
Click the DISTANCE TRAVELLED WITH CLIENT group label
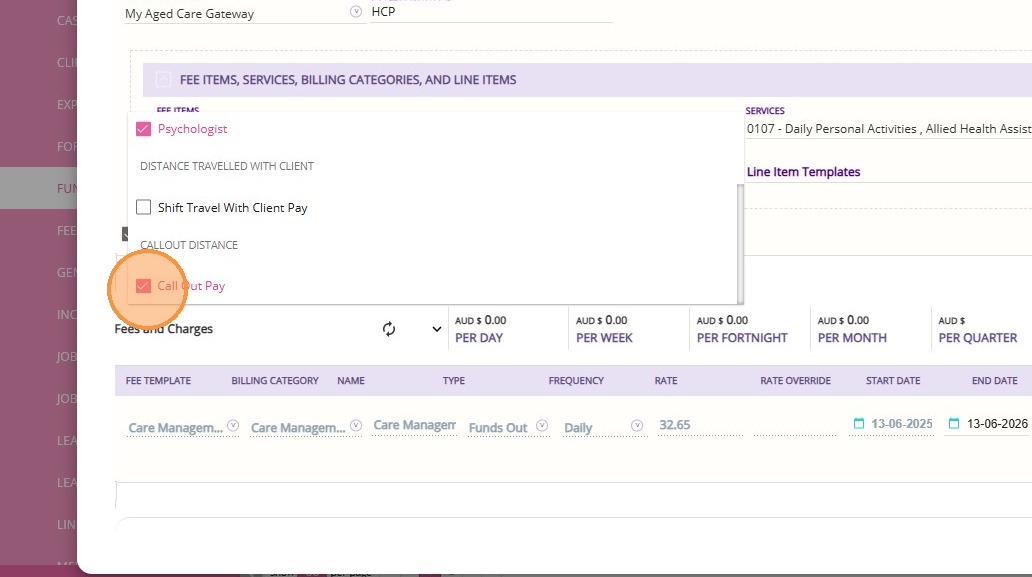[226, 166]
